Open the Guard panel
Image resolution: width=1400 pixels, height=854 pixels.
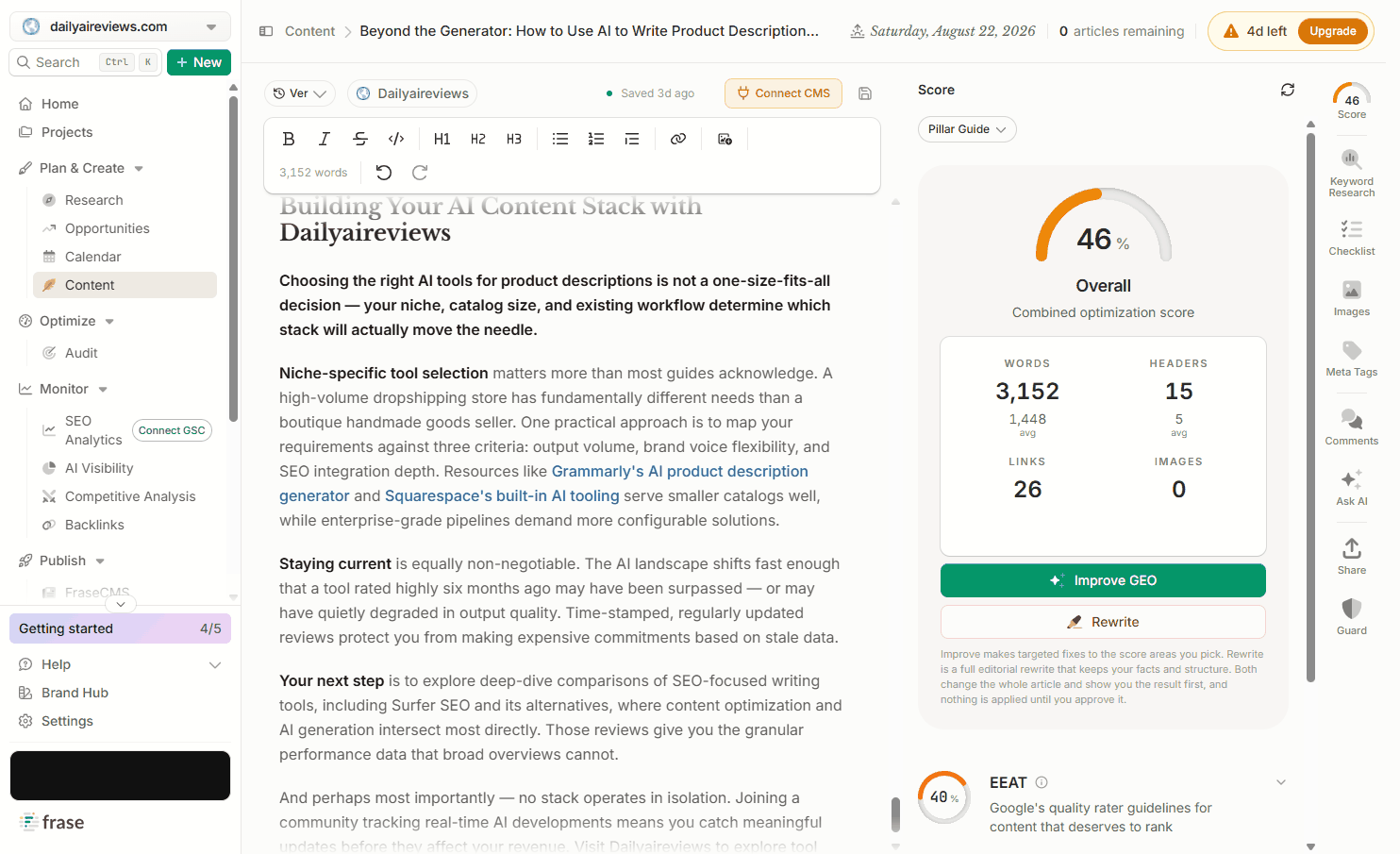pos(1352,616)
